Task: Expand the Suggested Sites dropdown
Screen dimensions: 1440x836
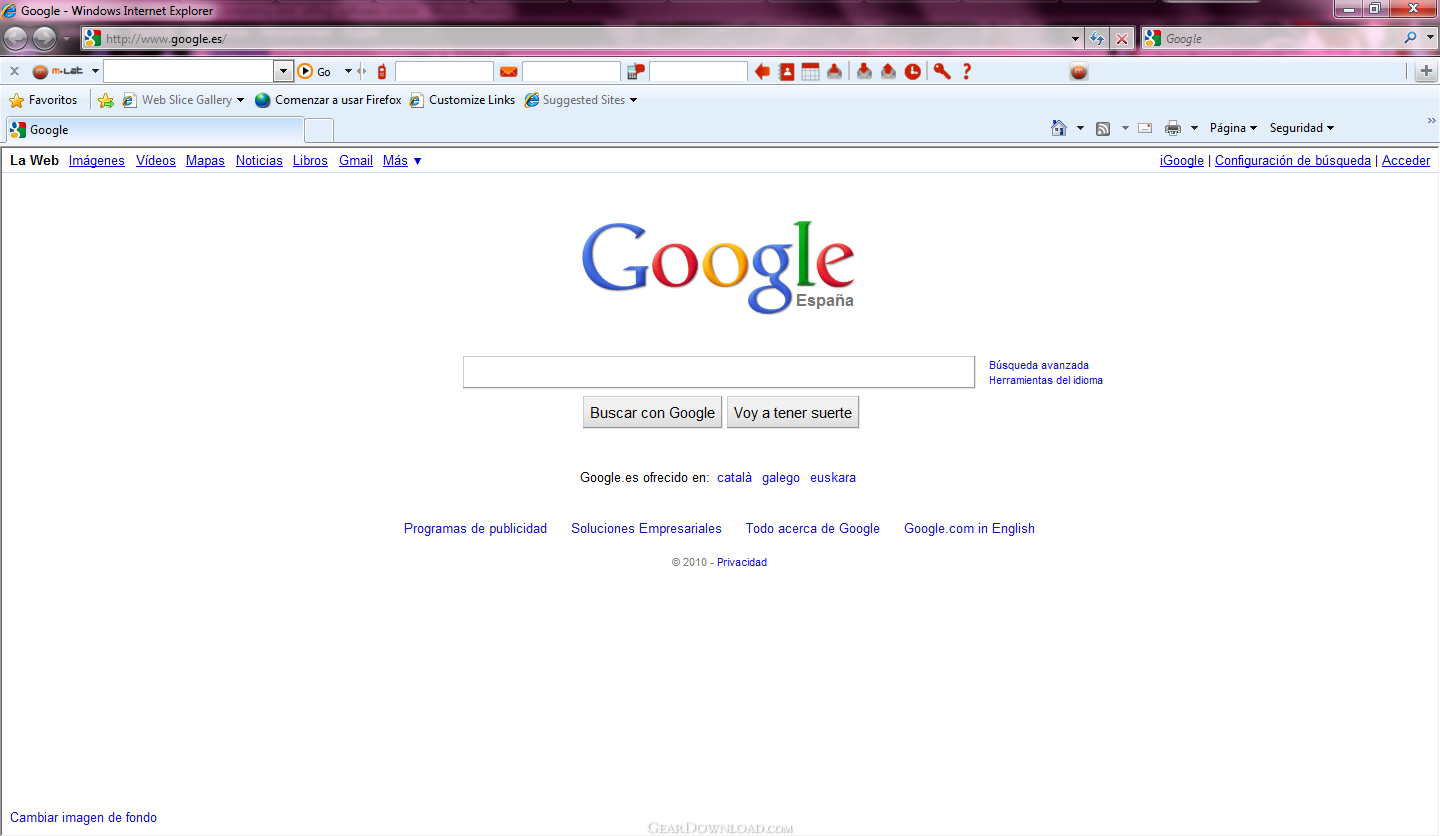Action: tap(633, 100)
